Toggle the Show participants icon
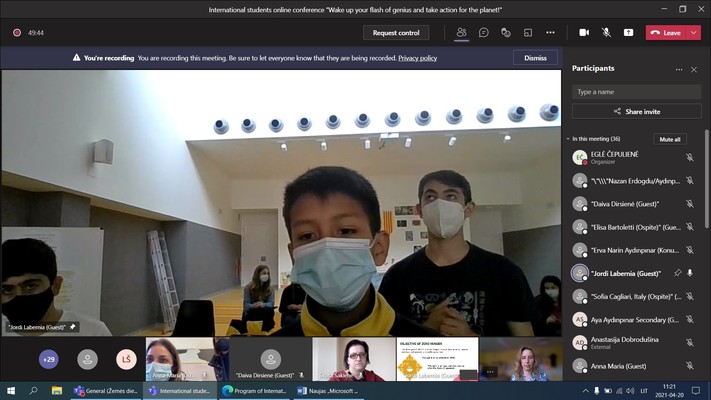This screenshot has width=711, height=400. click(x=461, y=32)
